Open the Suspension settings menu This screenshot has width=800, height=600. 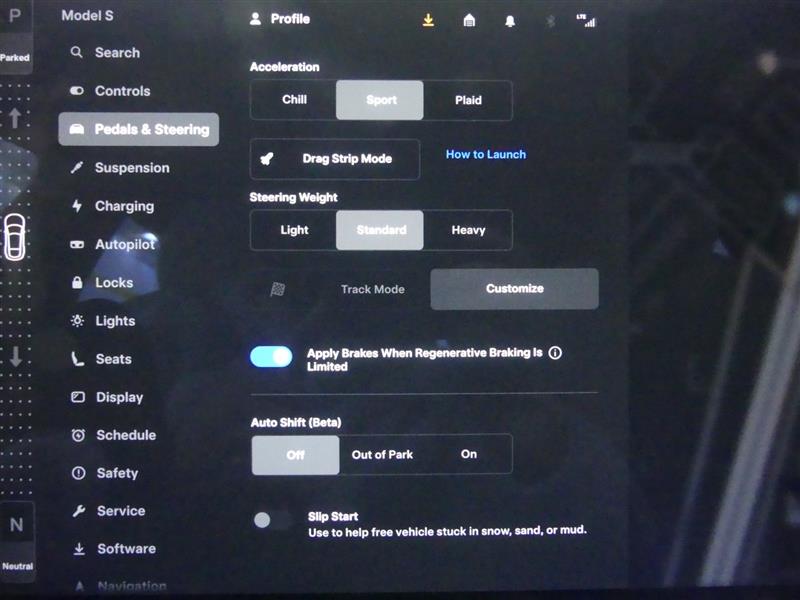[131, 168]
